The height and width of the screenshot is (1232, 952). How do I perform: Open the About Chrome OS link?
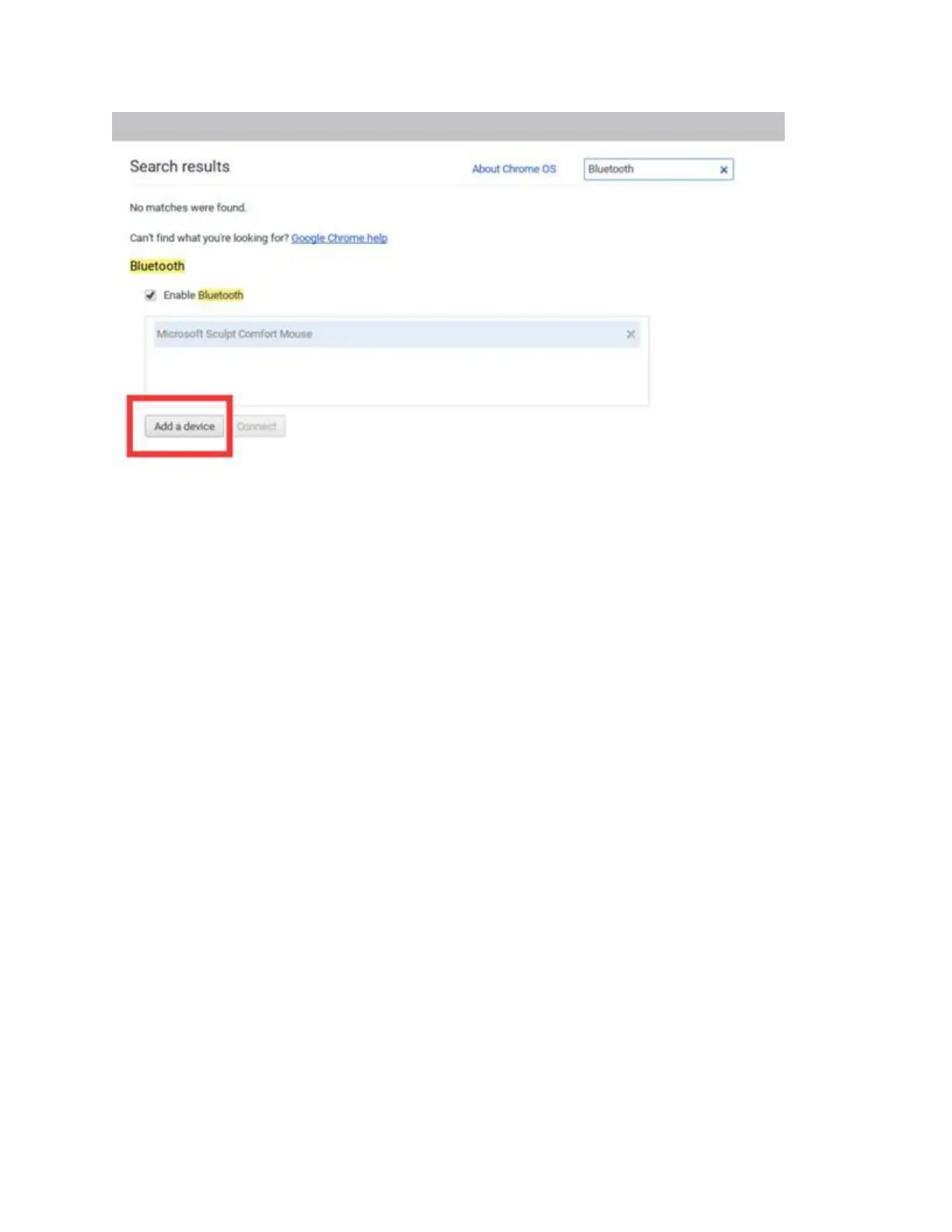(x=514, y=169)
